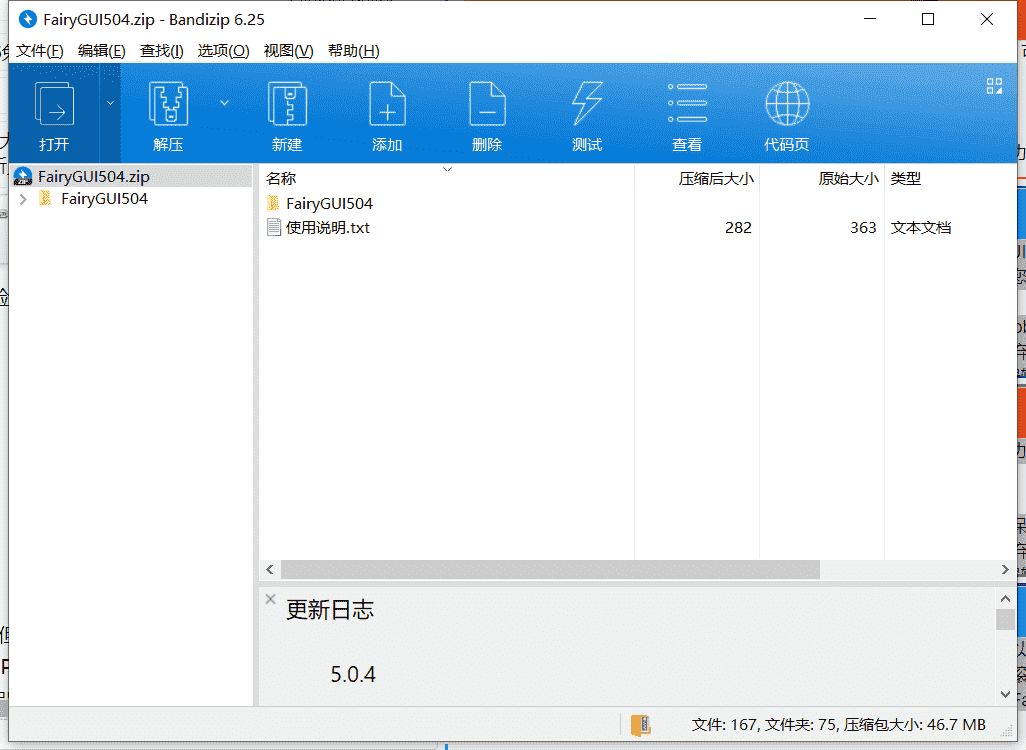1026x750 pixels.
Task: Select the 使用说明.txt file row
Action: pyautogui.click(x=638, y=228)
